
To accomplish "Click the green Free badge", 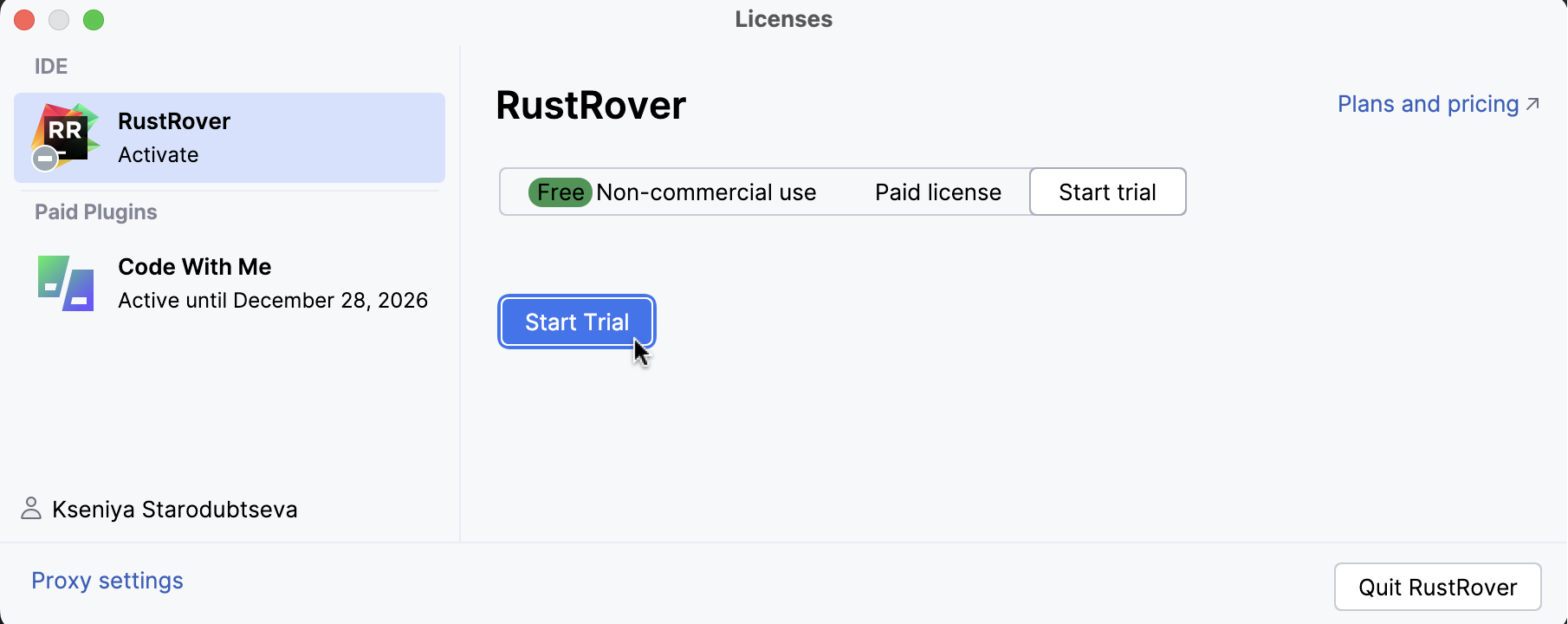I will tap(560, 192).
